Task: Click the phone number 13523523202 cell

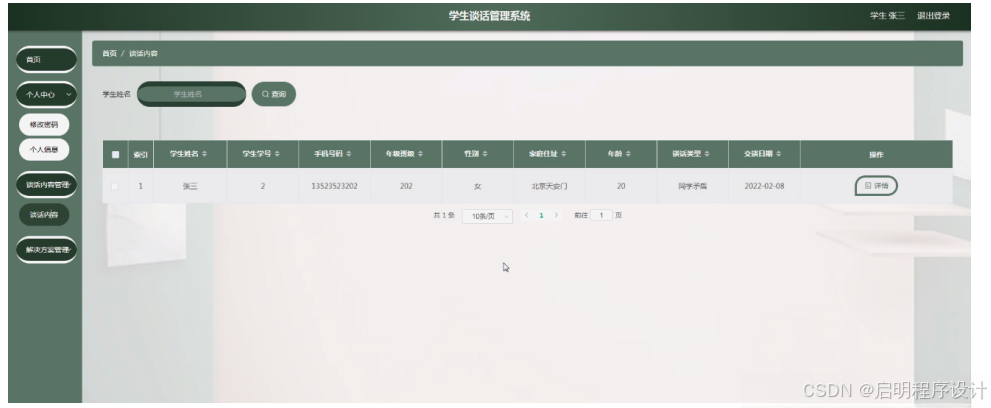Action: pos(334,186)
